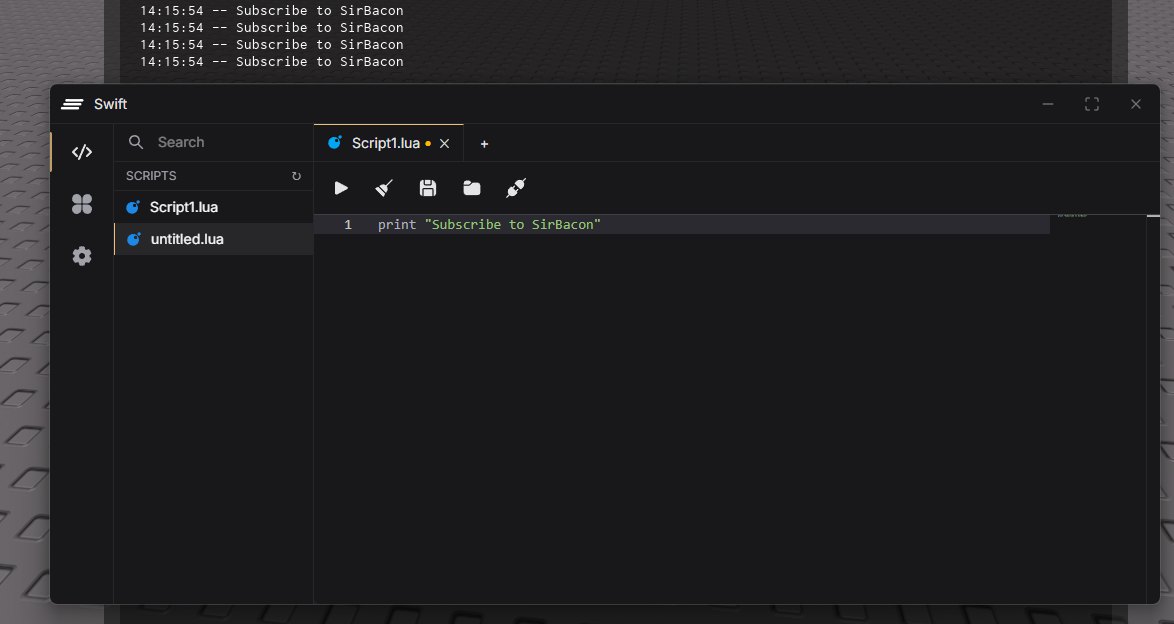The height and width of the screenshot is (624, 1174).
Task: Attach the executor with the plug icon
Action: [516, 188]
